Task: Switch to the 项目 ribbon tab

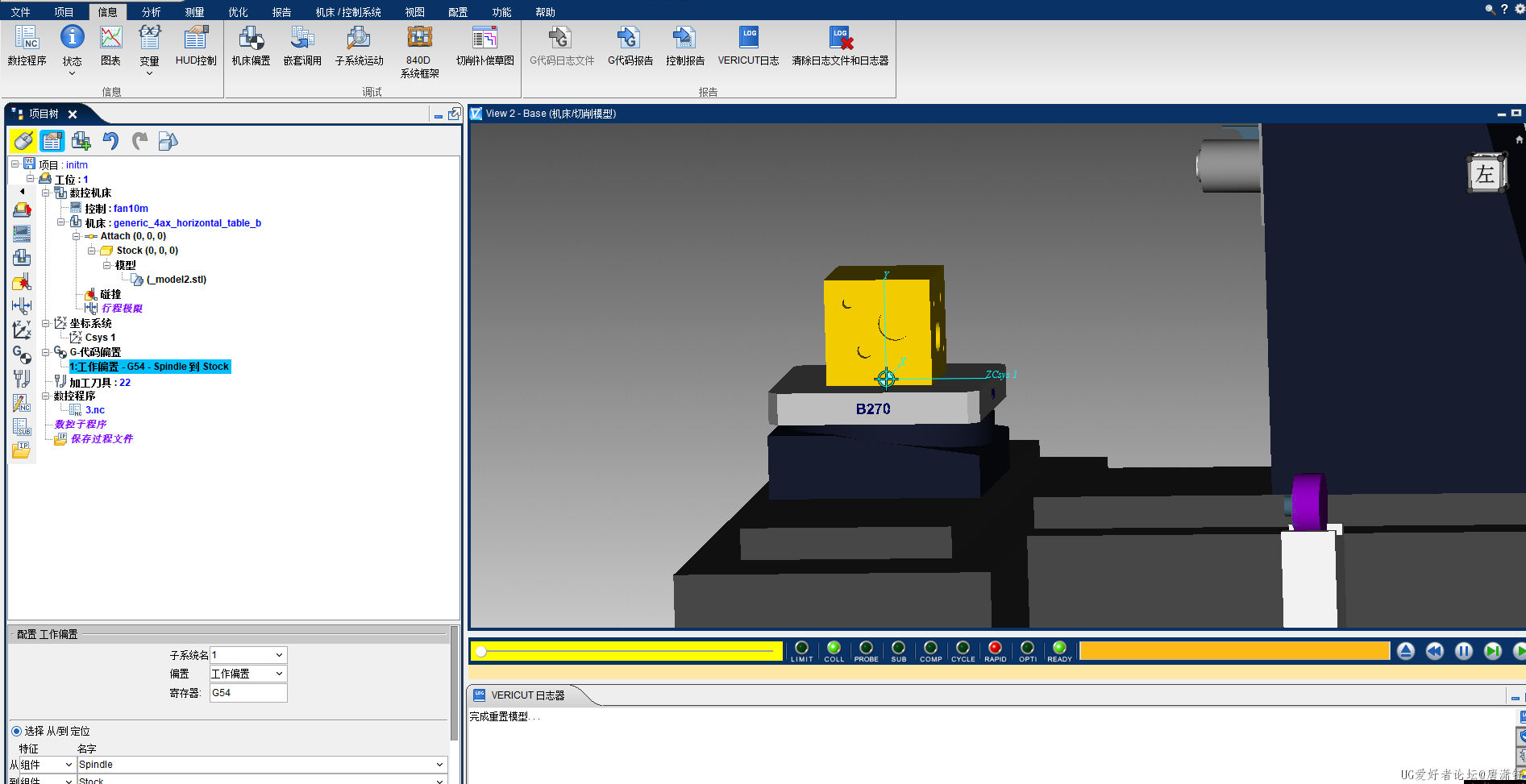Action: point(64,12)
